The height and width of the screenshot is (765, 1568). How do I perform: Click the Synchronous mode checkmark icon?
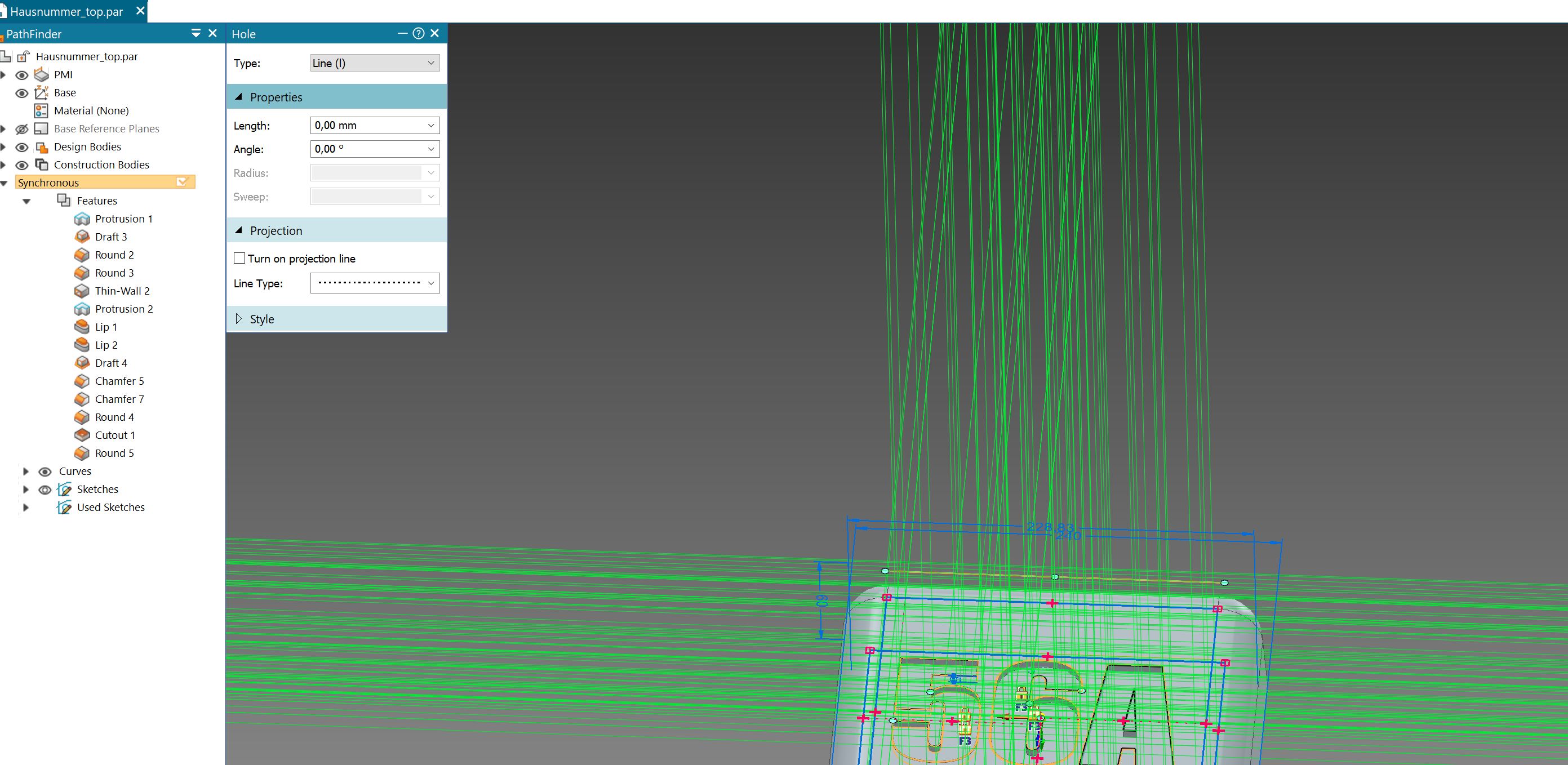pyautogui.click(x=182, y=182)
